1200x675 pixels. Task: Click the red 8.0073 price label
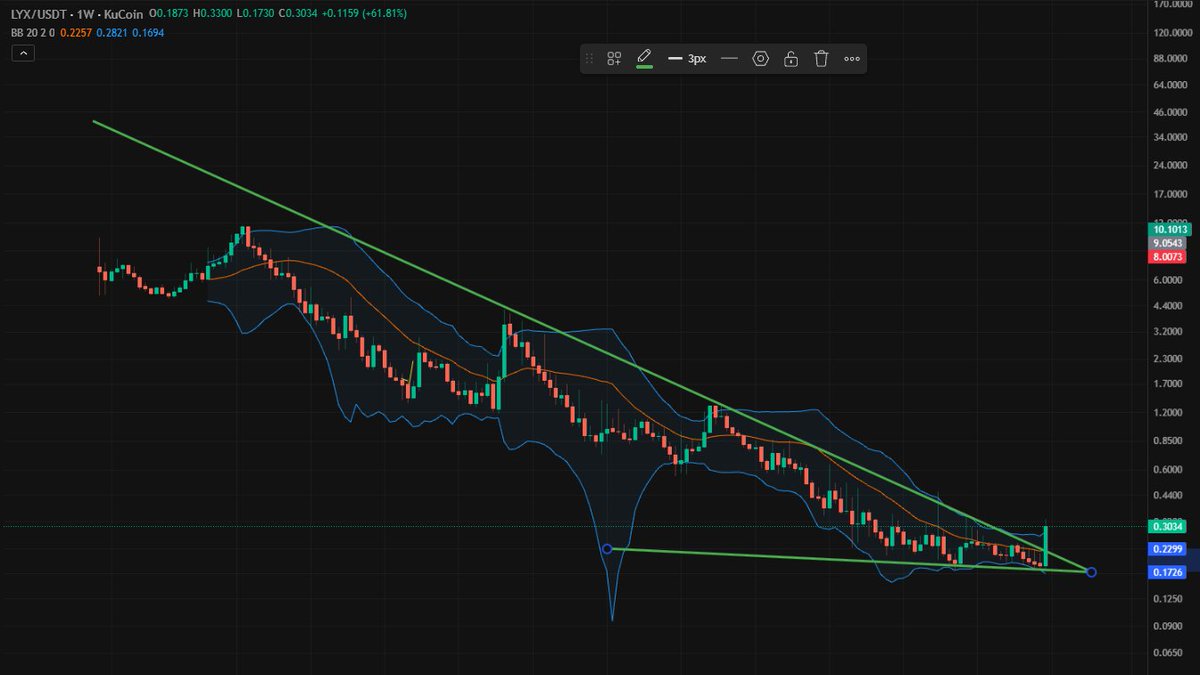pyautogui.click(x=1168, y=257)
